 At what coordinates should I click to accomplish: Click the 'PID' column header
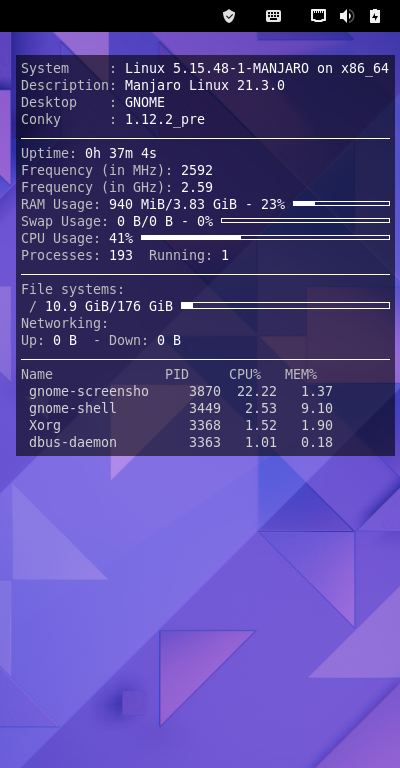click(177, 375)
